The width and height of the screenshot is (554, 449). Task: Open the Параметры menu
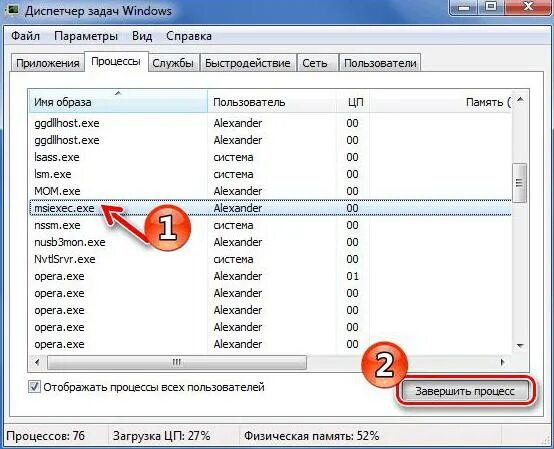click(x=86, y=36)
